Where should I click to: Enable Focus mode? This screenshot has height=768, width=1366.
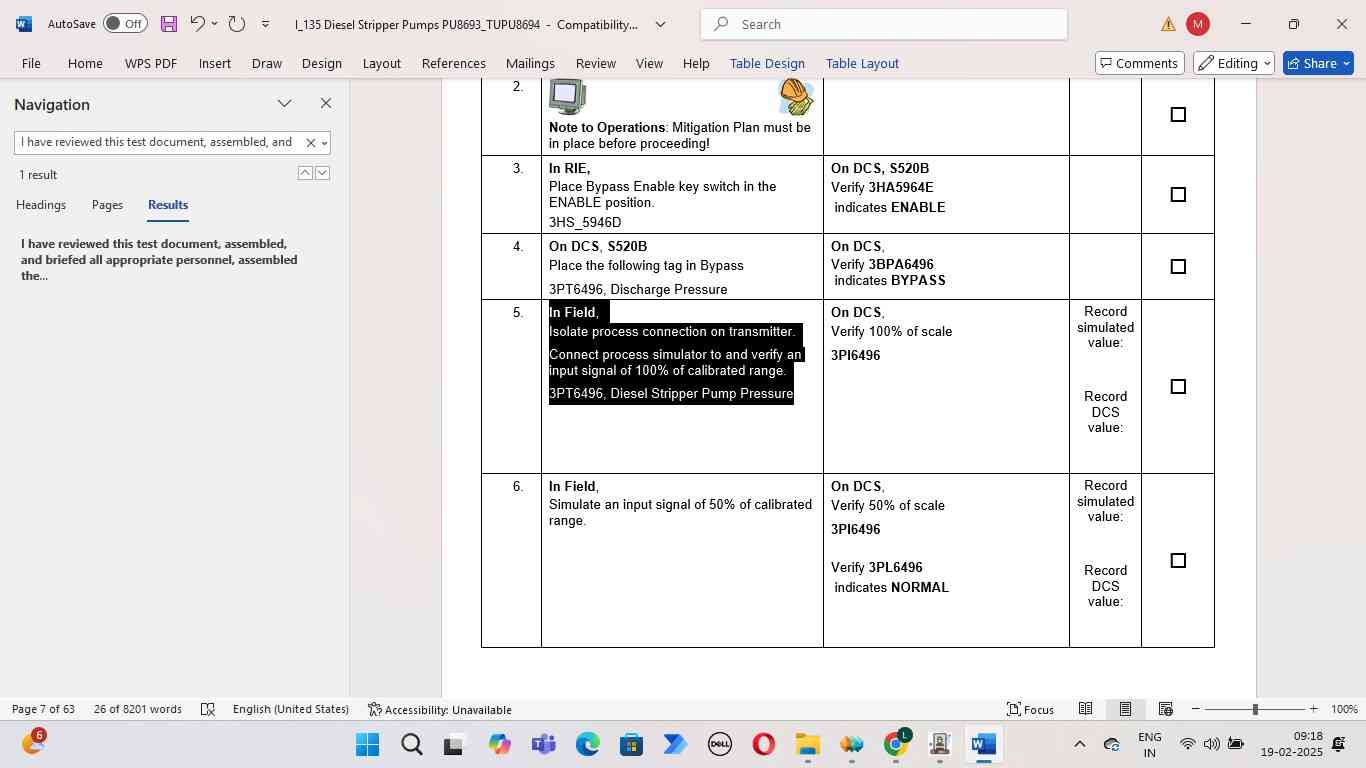point(1030,709)
